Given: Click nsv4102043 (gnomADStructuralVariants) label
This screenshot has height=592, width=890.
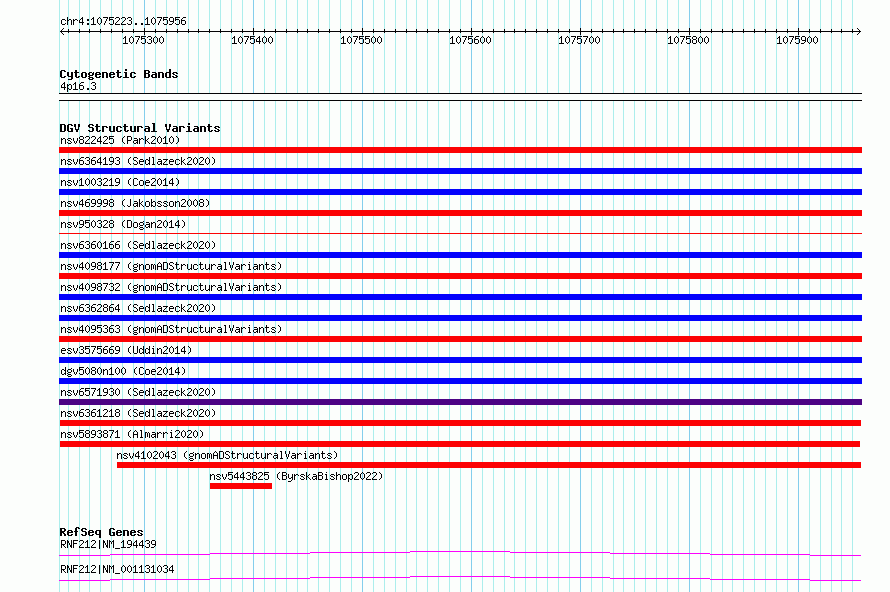Looking at the screenshot, I should click(227, 455).
